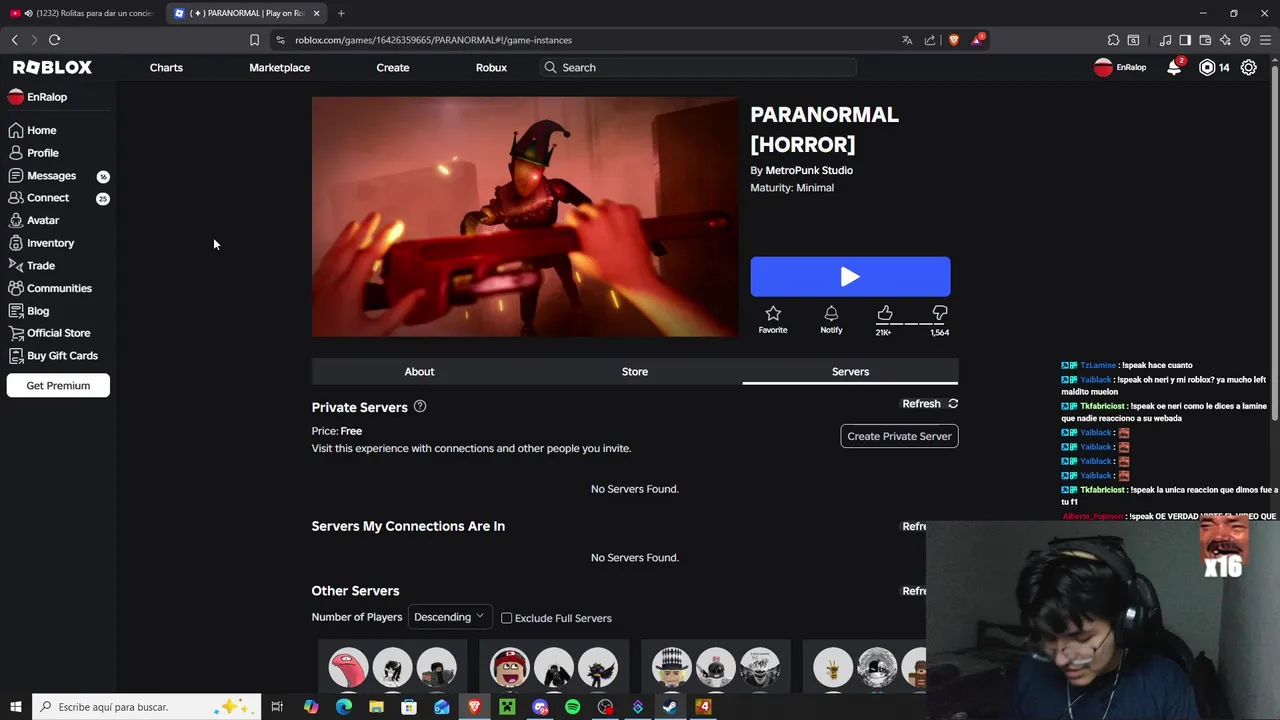The height and width of the screenshot is (720, 1280).
Task: Open EnRalop profile in the top bar
Action: 1120,67
